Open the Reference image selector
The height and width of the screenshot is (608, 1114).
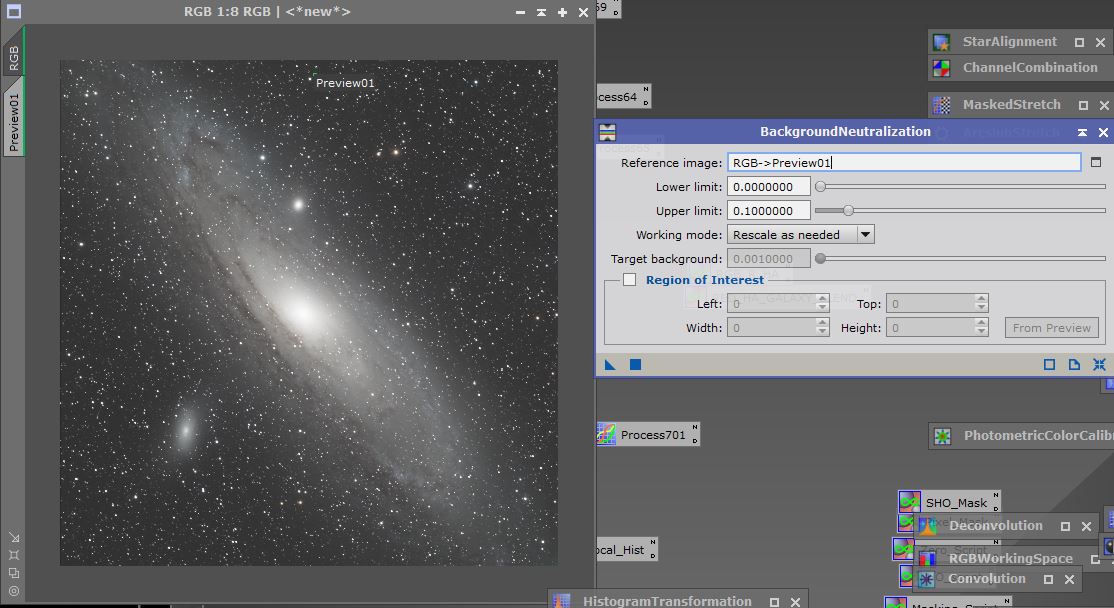(x=1095, y=161)
